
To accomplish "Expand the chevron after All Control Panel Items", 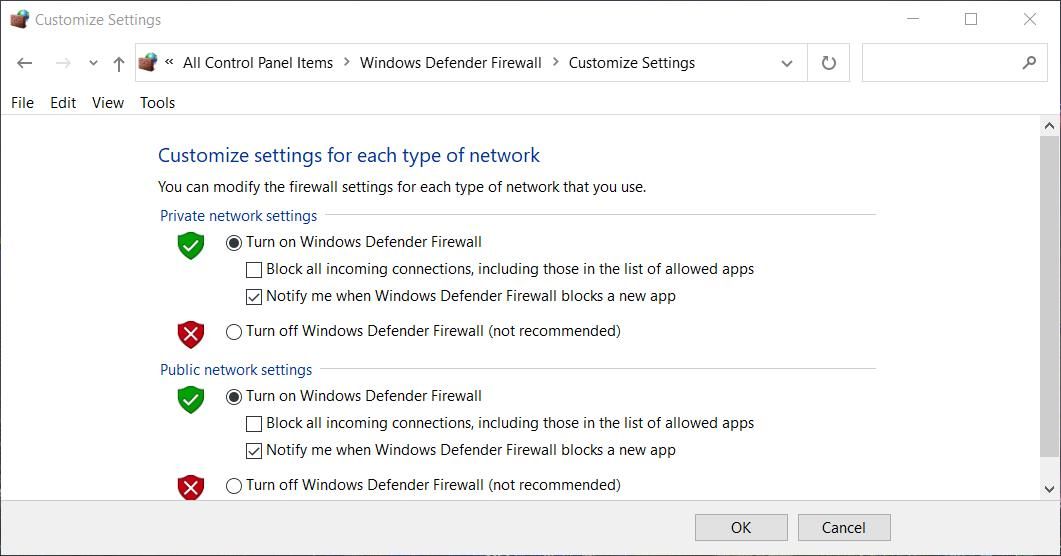I will [x=346, y=62].
